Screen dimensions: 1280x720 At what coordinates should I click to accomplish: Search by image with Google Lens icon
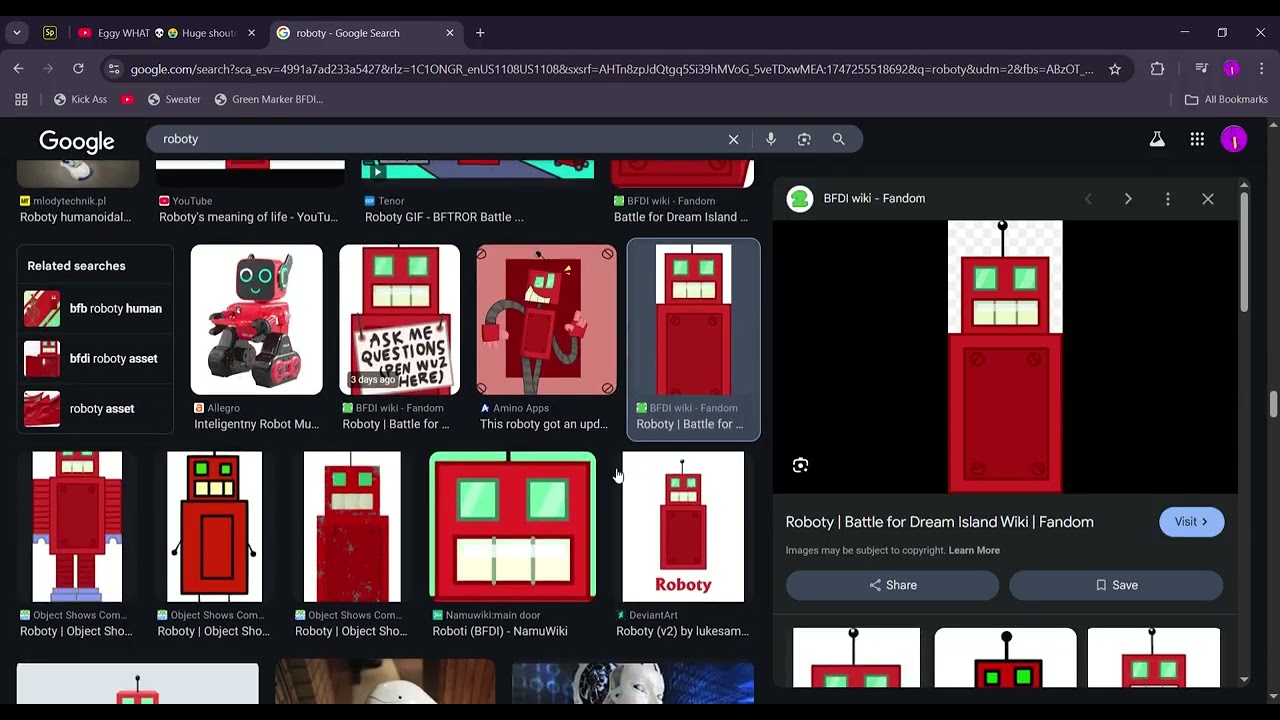[804, 139]
